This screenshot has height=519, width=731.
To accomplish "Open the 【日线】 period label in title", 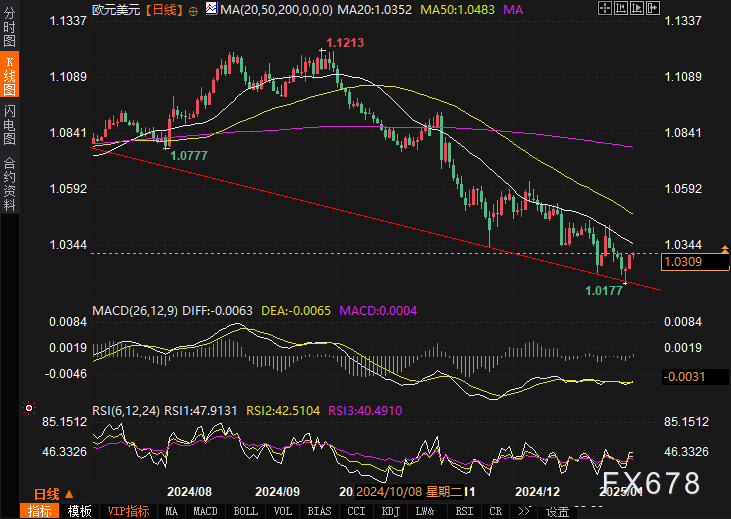I will (x=164, y=10).
